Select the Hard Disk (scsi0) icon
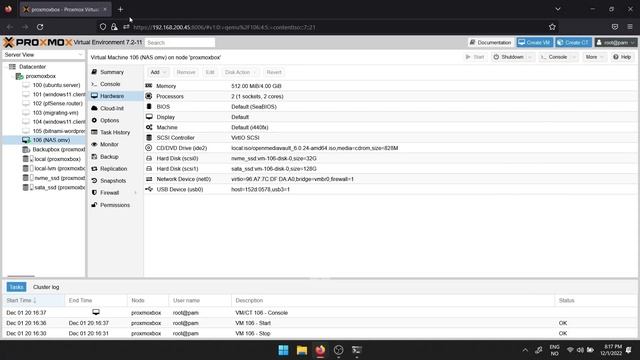 click(x=149, y=158)
